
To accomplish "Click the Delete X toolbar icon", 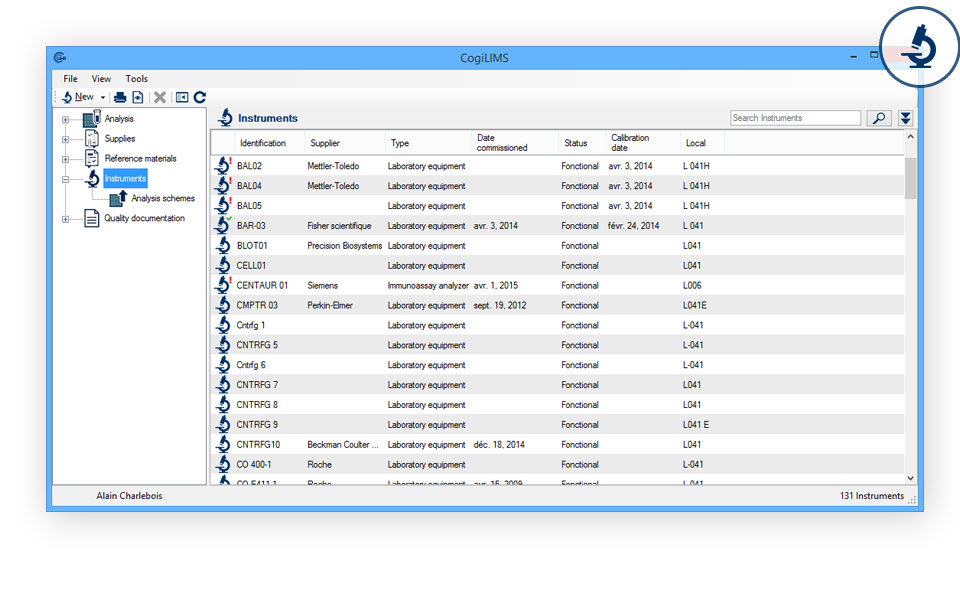I will (x=159, y=97).
